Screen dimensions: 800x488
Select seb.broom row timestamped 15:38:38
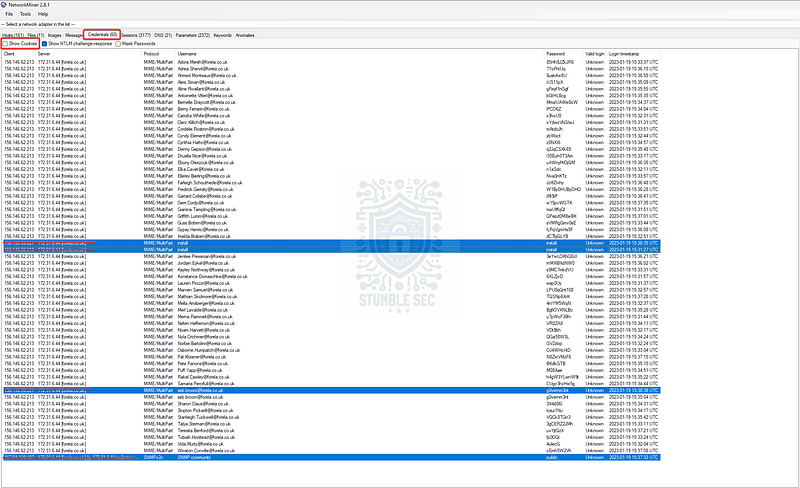[x=331, y=390]
